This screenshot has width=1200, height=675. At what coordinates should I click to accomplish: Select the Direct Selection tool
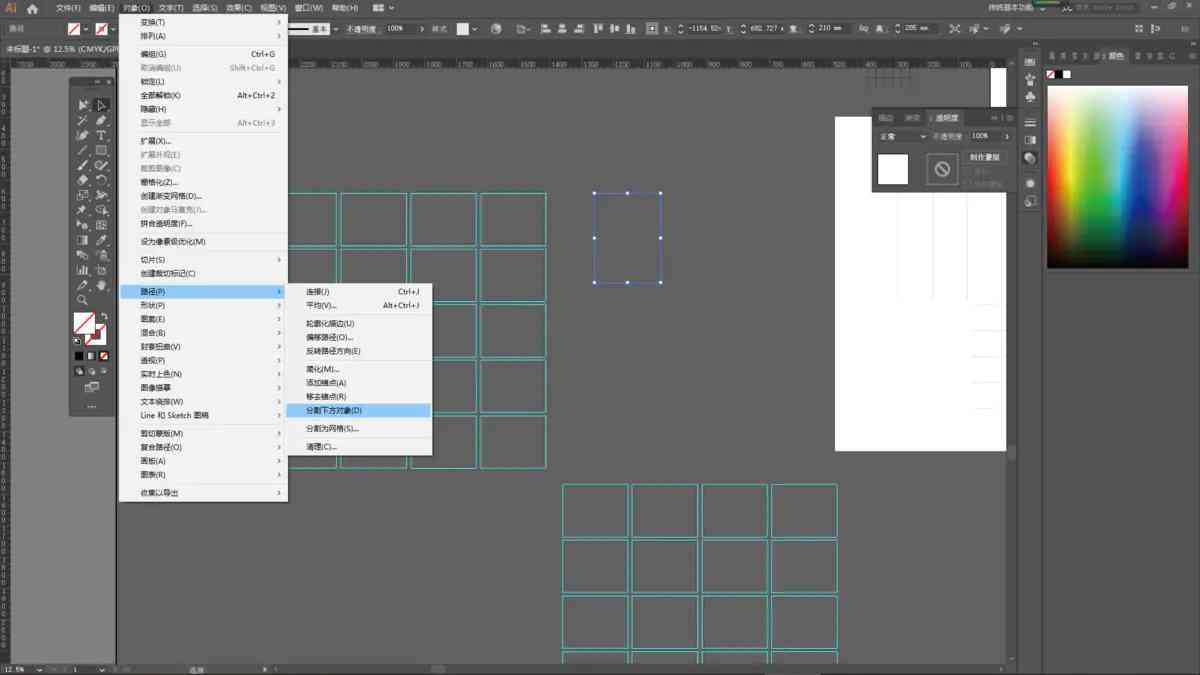pyautogui.click(x=101, y=105)
